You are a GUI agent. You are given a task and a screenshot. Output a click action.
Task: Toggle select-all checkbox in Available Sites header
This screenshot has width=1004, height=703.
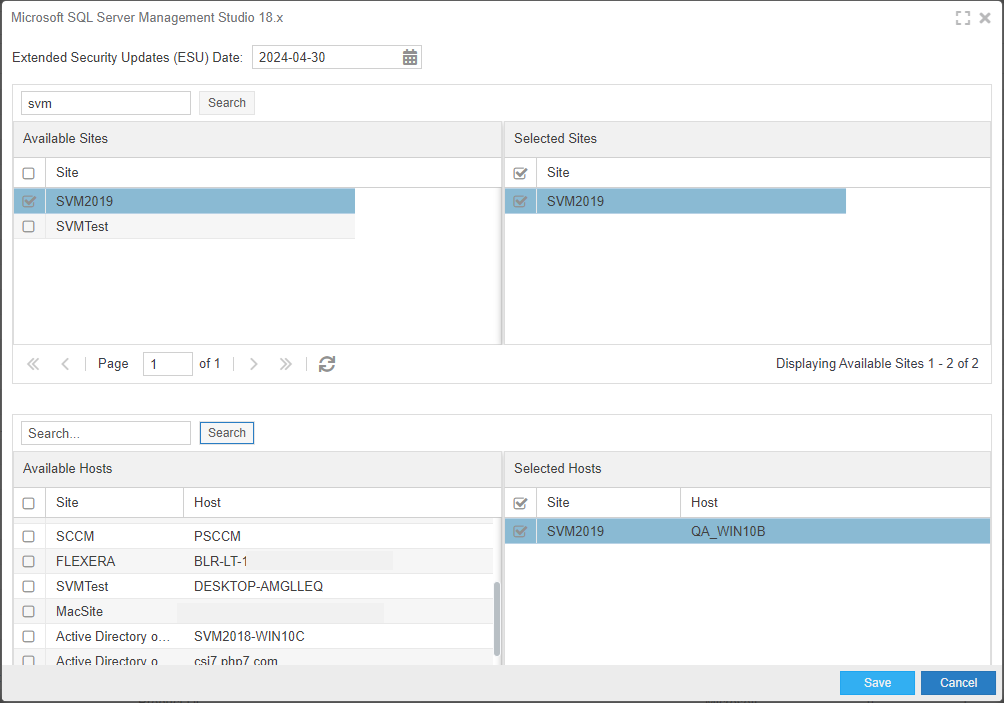pos(29,174)
